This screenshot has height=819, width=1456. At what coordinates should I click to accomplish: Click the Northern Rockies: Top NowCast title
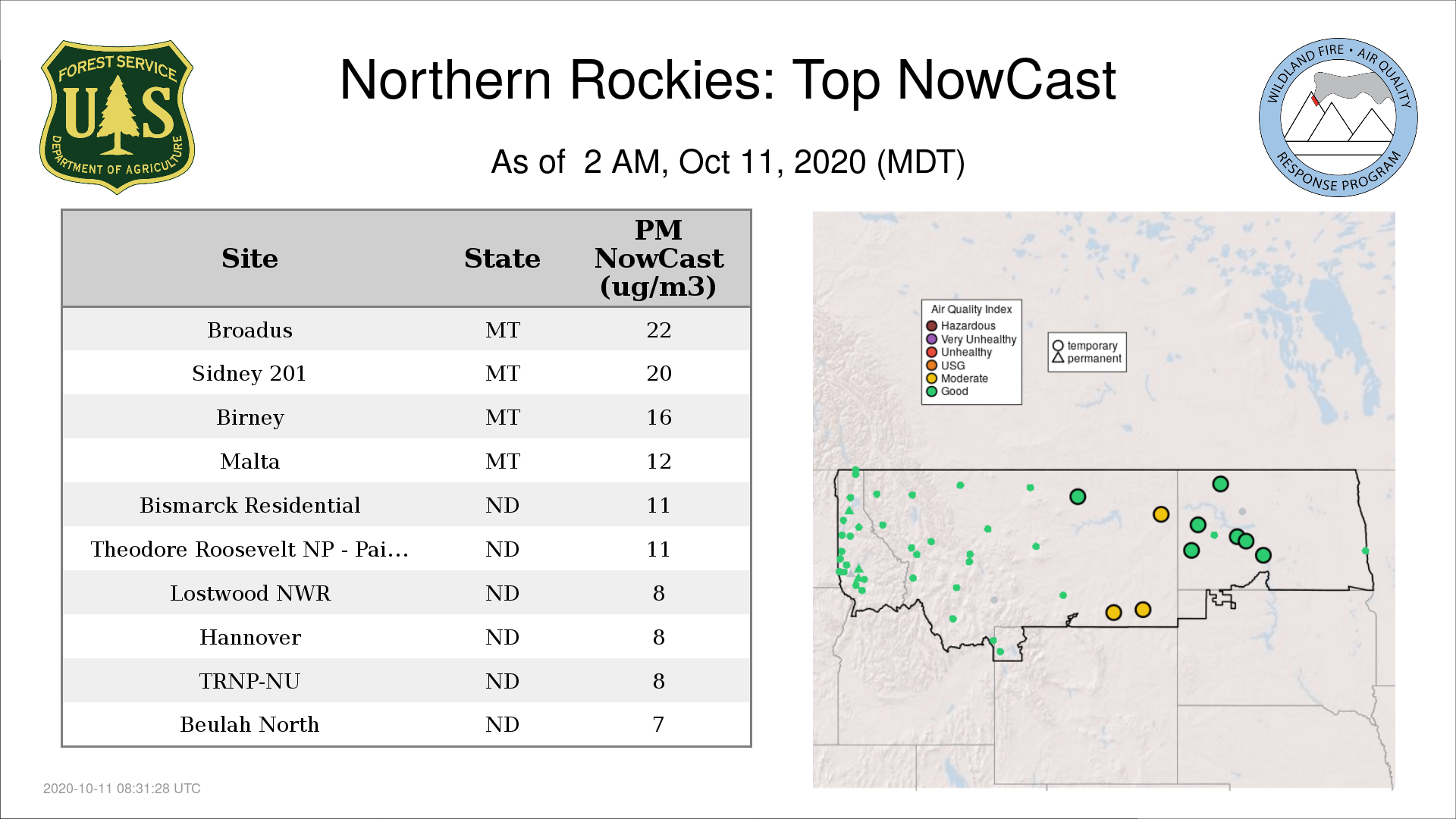[727, 80]
